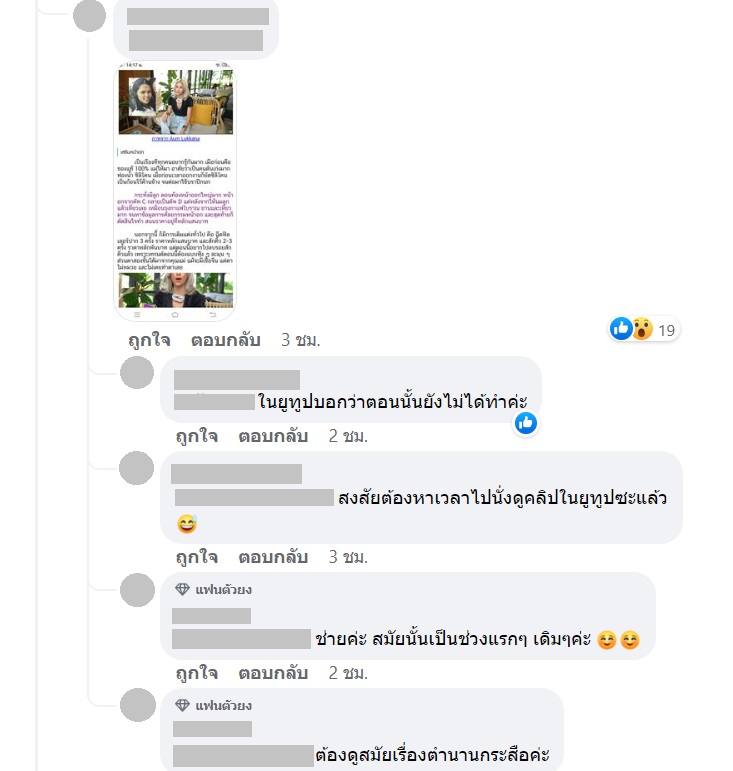Open the avatar beside the 'ต้องดูสมัยเรื่องตำนานกระสือ' reply
This screenshot has height=771, width=733.
(138, 705)
